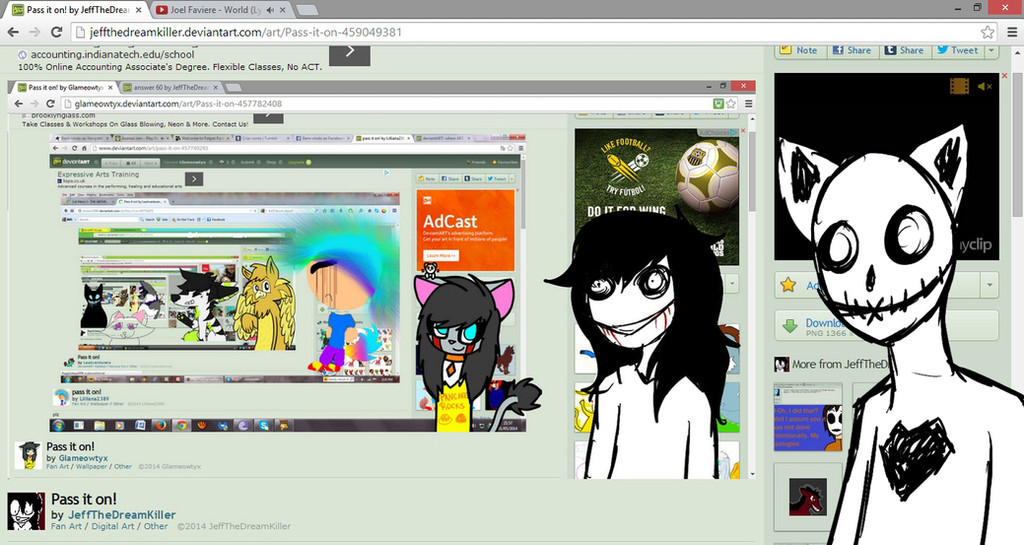Open the Wallpaper category link
The width and height of the screenshot is (1024, 545).
point(91,467)
